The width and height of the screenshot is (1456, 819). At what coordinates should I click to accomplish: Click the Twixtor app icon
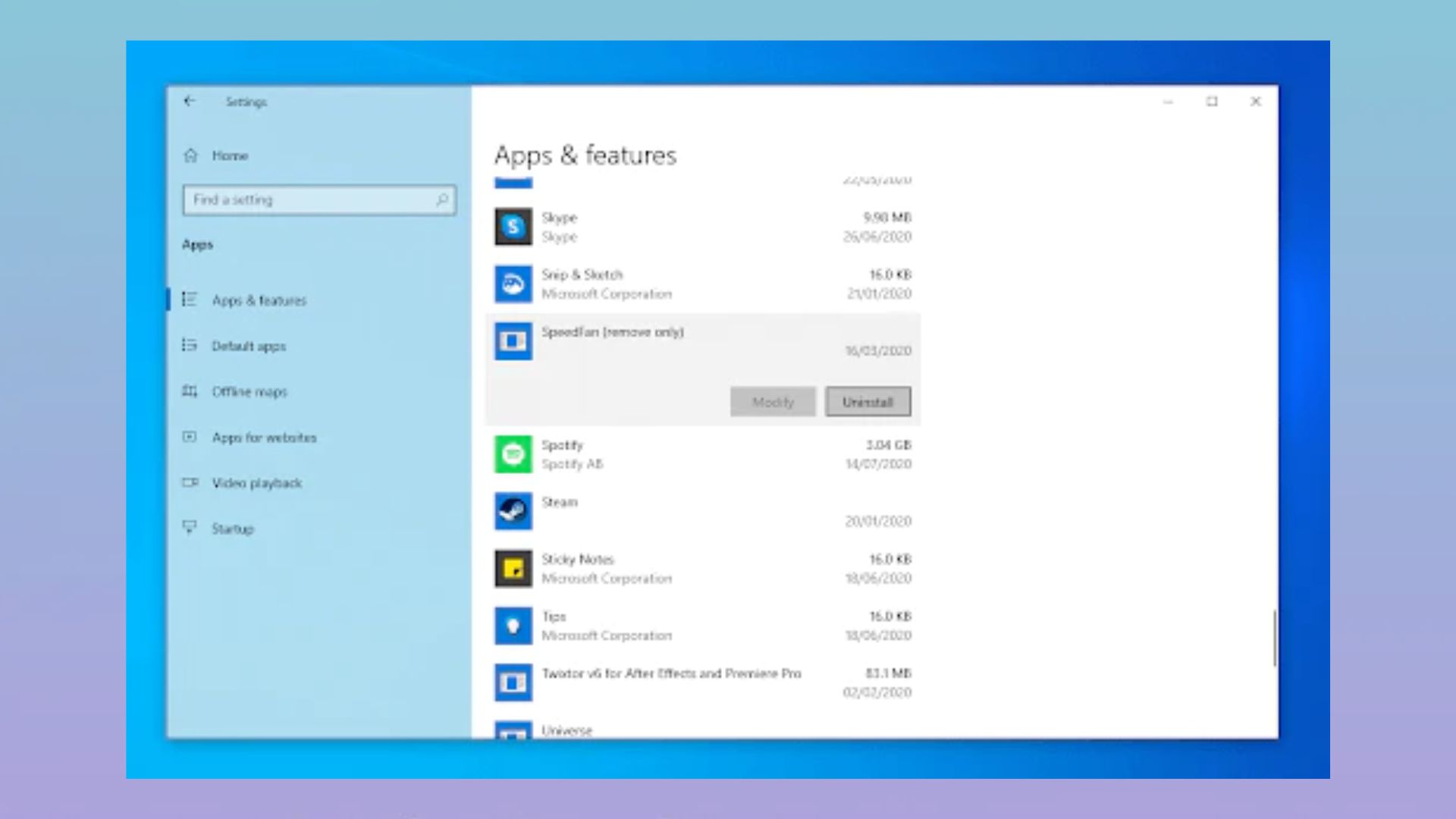(x=513, y=682)
